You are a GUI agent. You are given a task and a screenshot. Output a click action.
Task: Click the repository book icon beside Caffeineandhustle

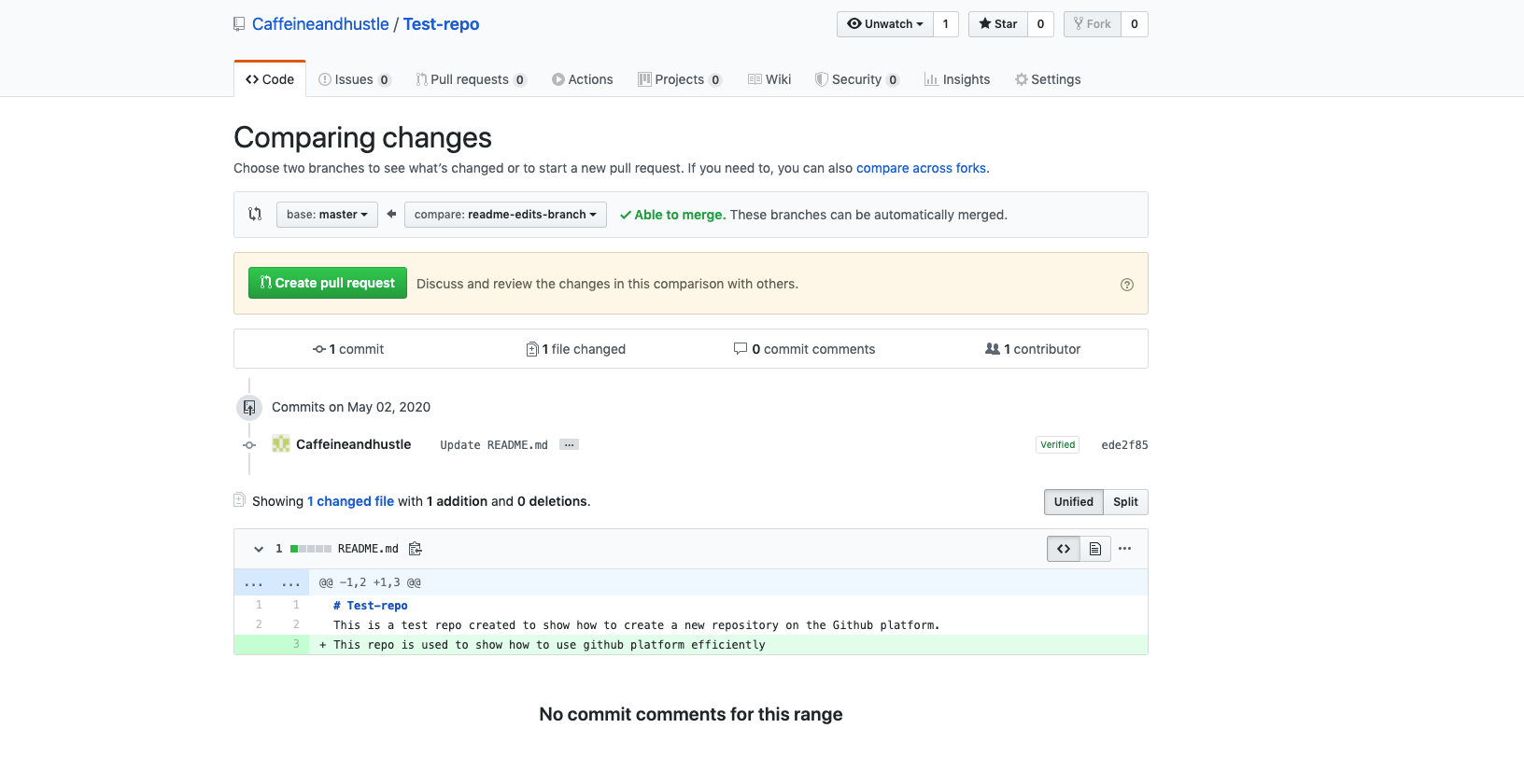point(239,24)
